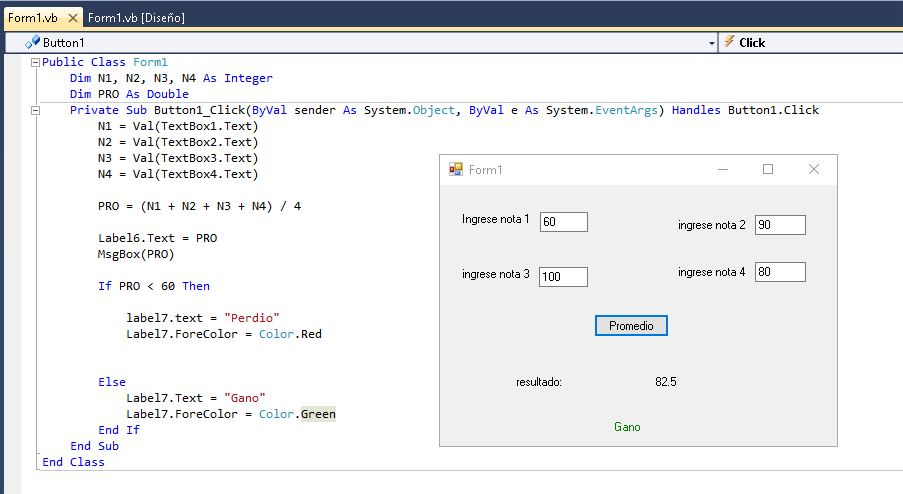
Task: Click 'Handles Button1.Click' in the code
Action: 745,110
